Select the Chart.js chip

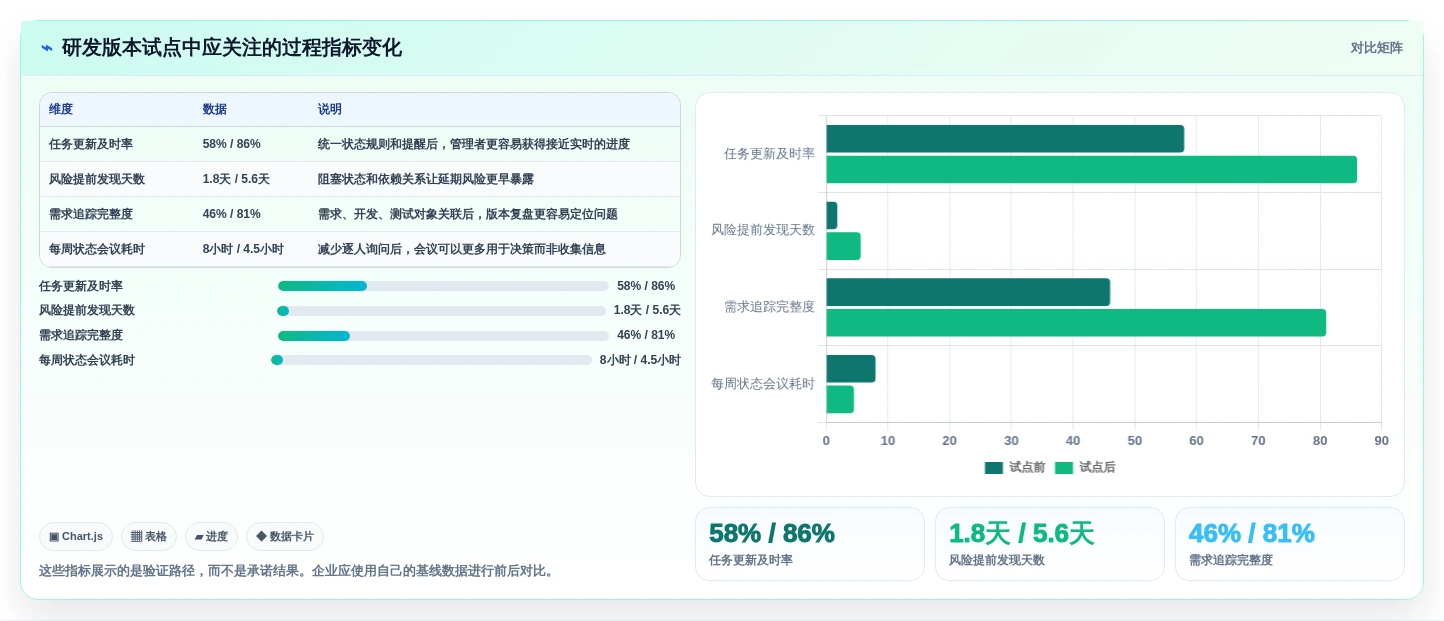76,537
